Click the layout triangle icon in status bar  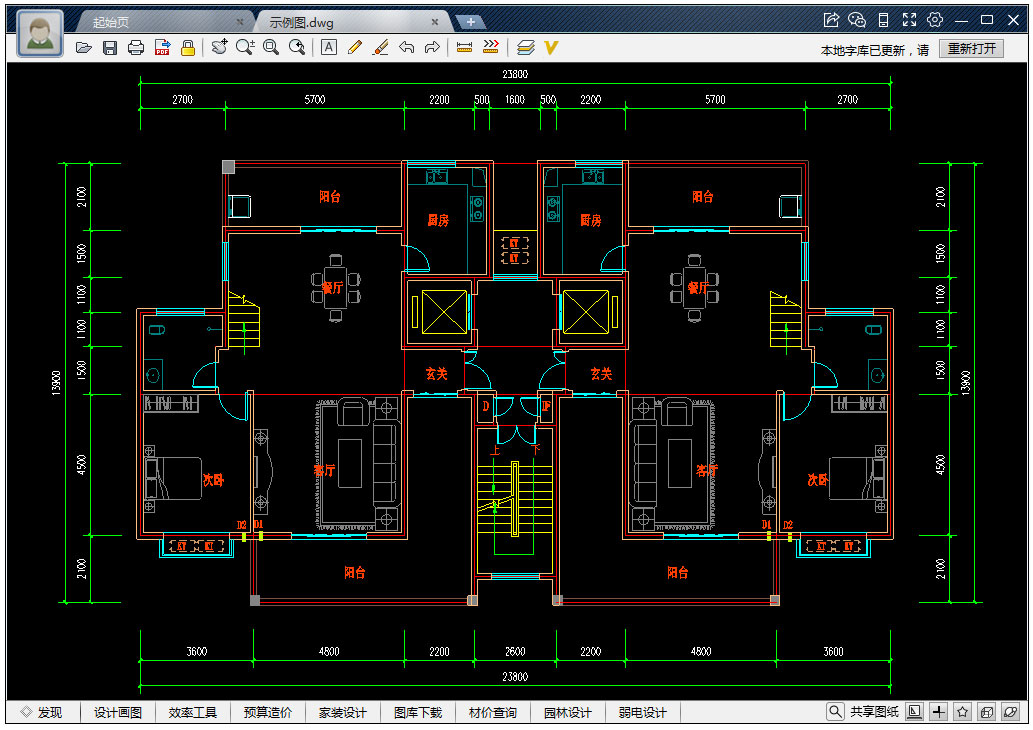(914, 712)
